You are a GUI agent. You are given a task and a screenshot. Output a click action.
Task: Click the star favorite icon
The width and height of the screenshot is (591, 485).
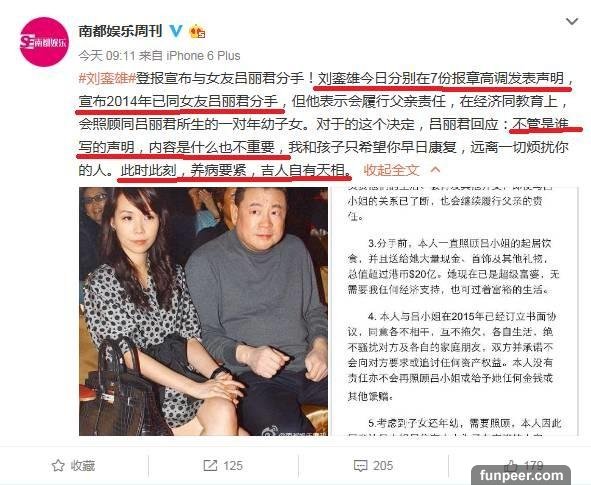[x=58, y=465]
